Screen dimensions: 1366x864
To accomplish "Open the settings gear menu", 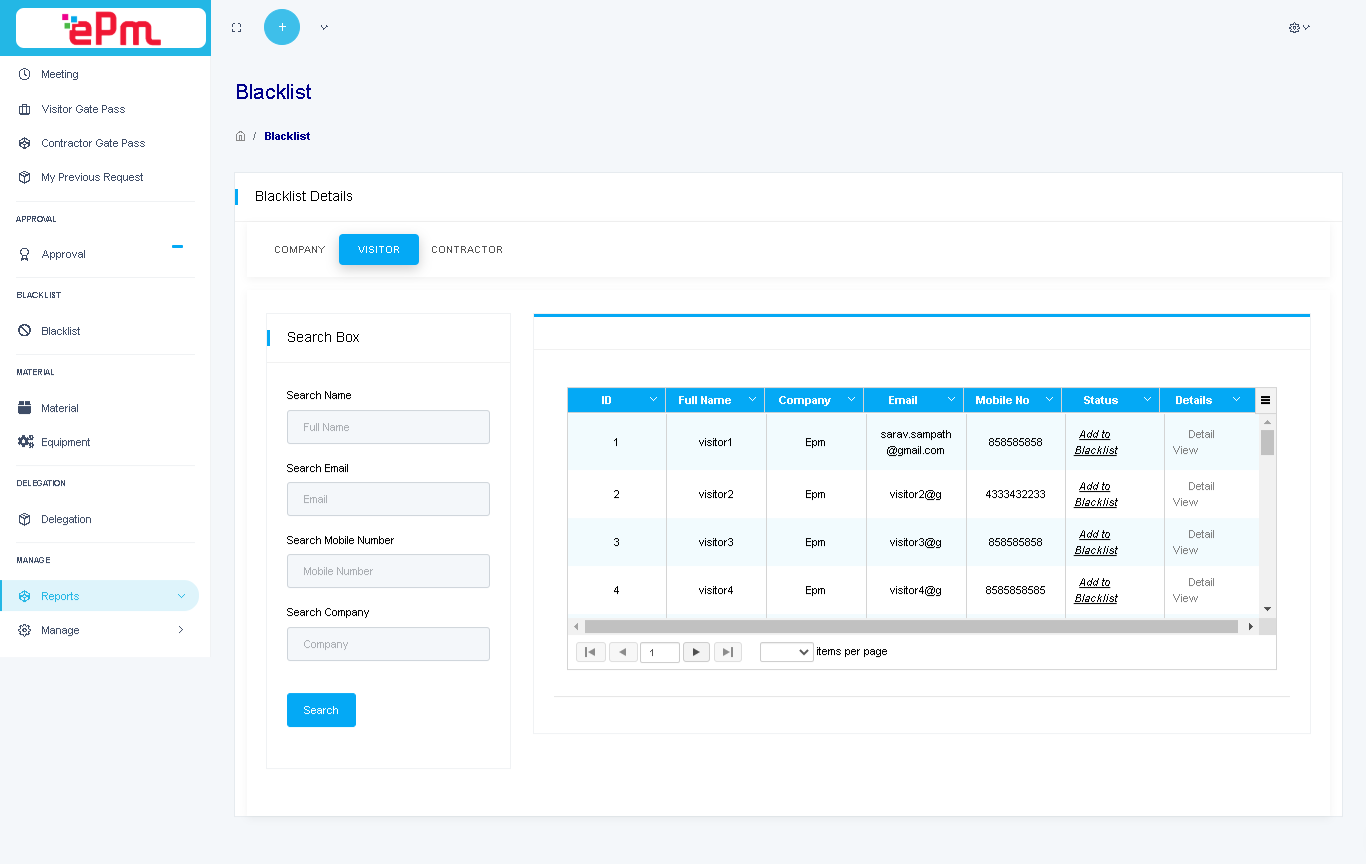I will pyautogui.click(x=1298, y=28).
